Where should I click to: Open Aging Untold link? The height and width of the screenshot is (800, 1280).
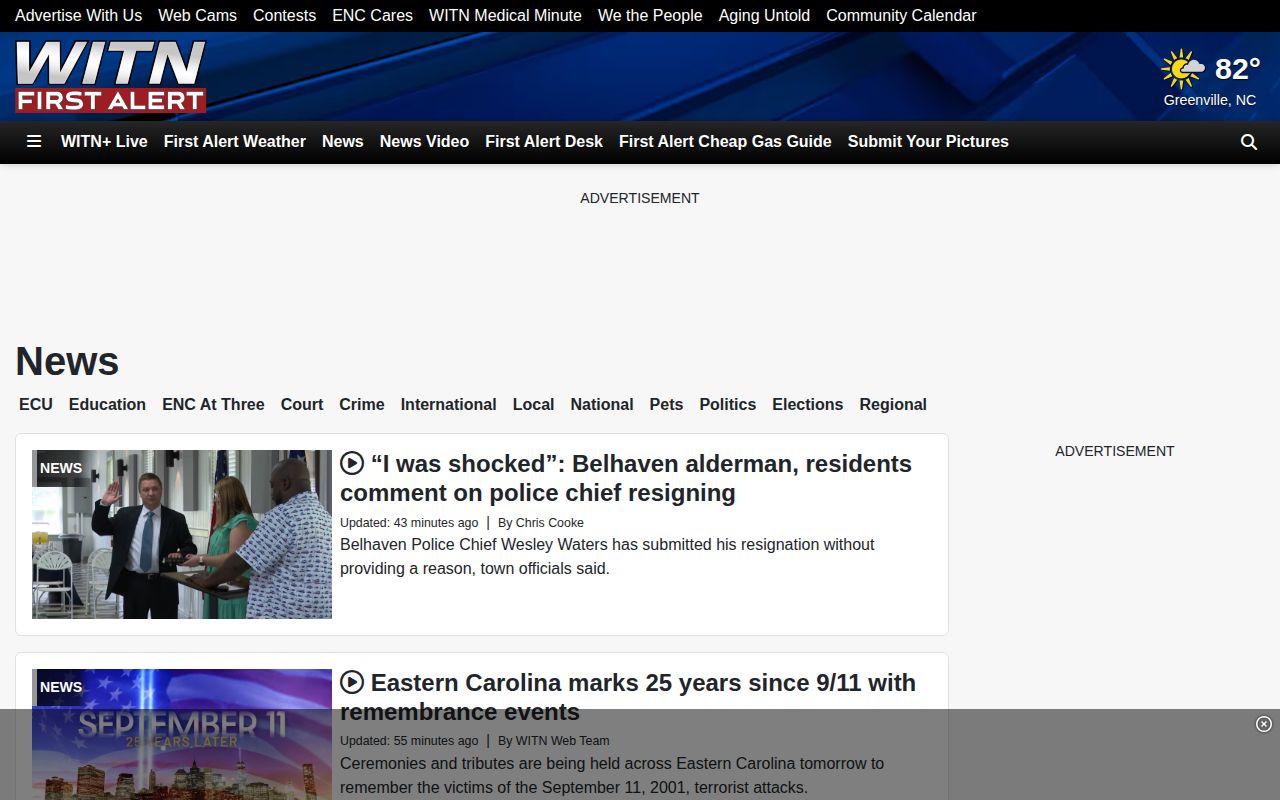(x=764, y=16)
